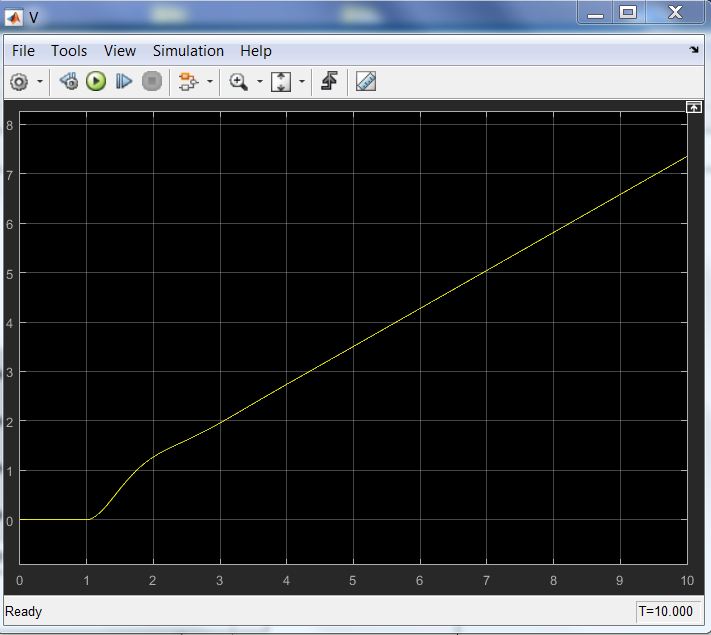Click the Highlight Simulink Block icon

(x=188, y=82)
